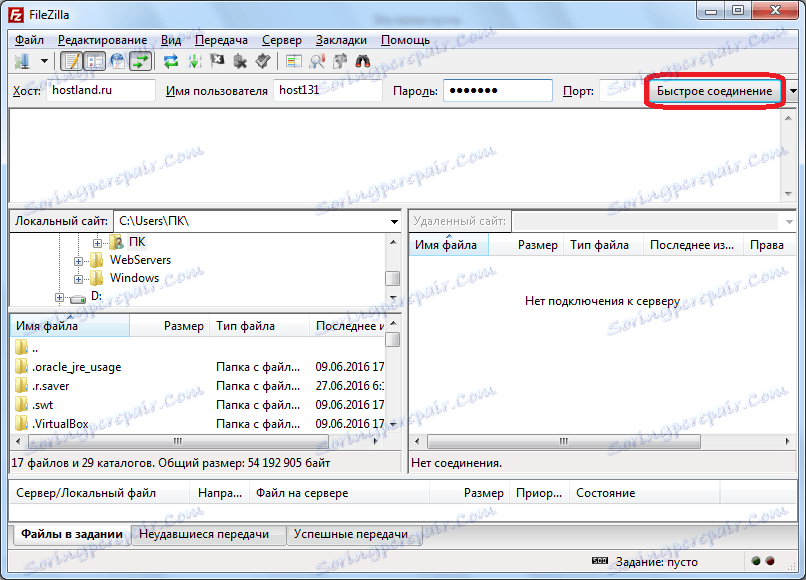
Task: Open the Редактирование menu
Action: 102,40
